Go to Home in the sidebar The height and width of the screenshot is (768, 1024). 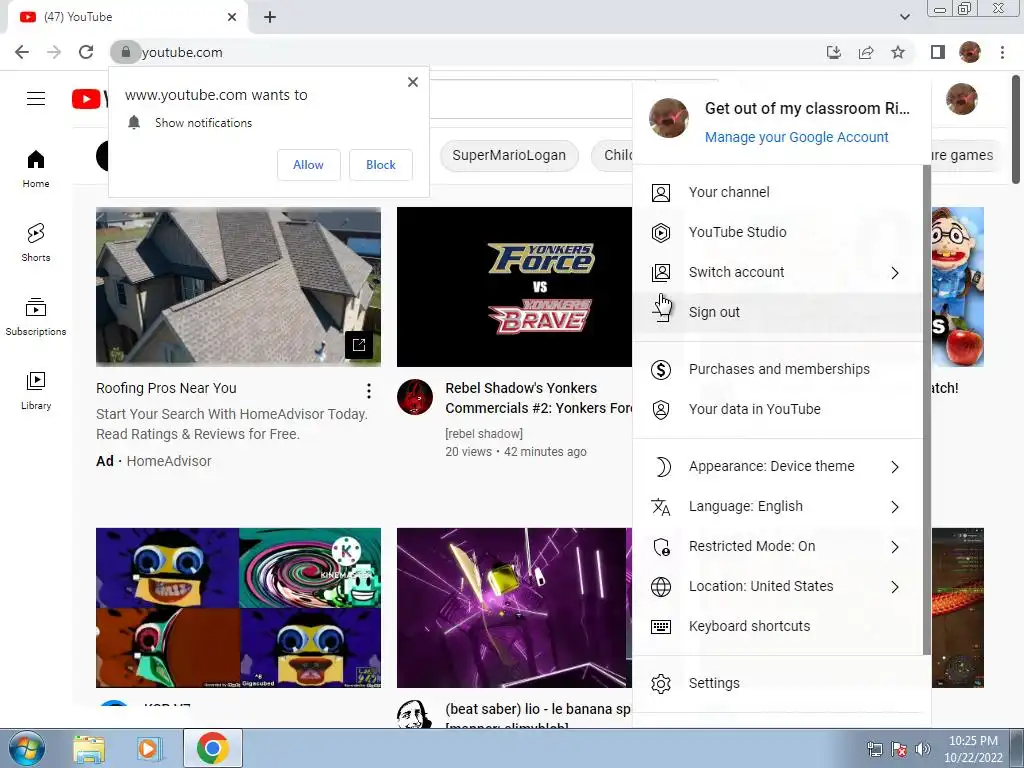click(36, 168)
